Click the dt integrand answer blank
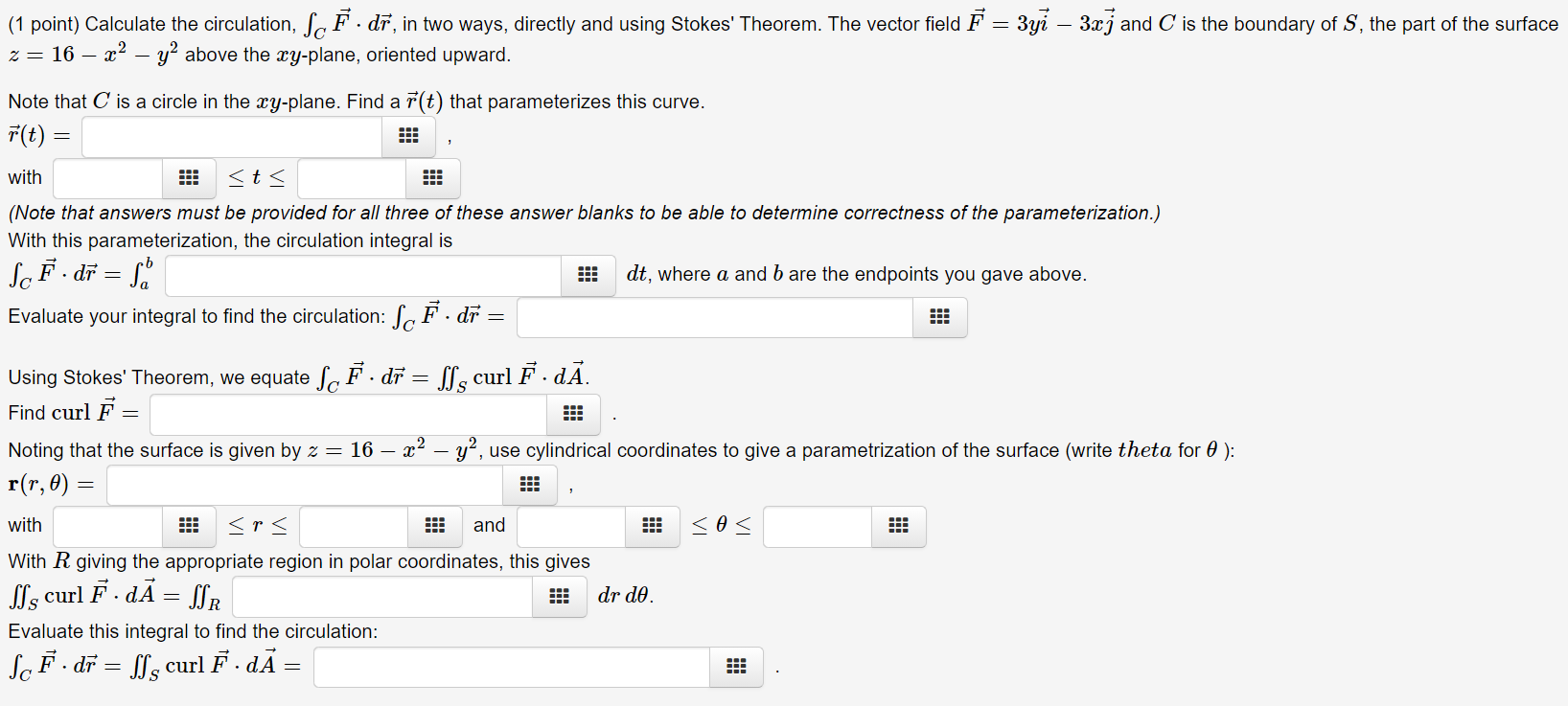This screenshot has width=1568, height=706. (362, 275)
